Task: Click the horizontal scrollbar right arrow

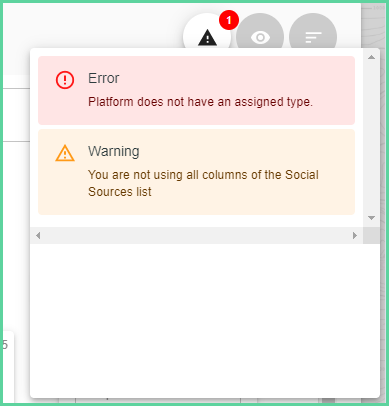Action: [355, 236]
